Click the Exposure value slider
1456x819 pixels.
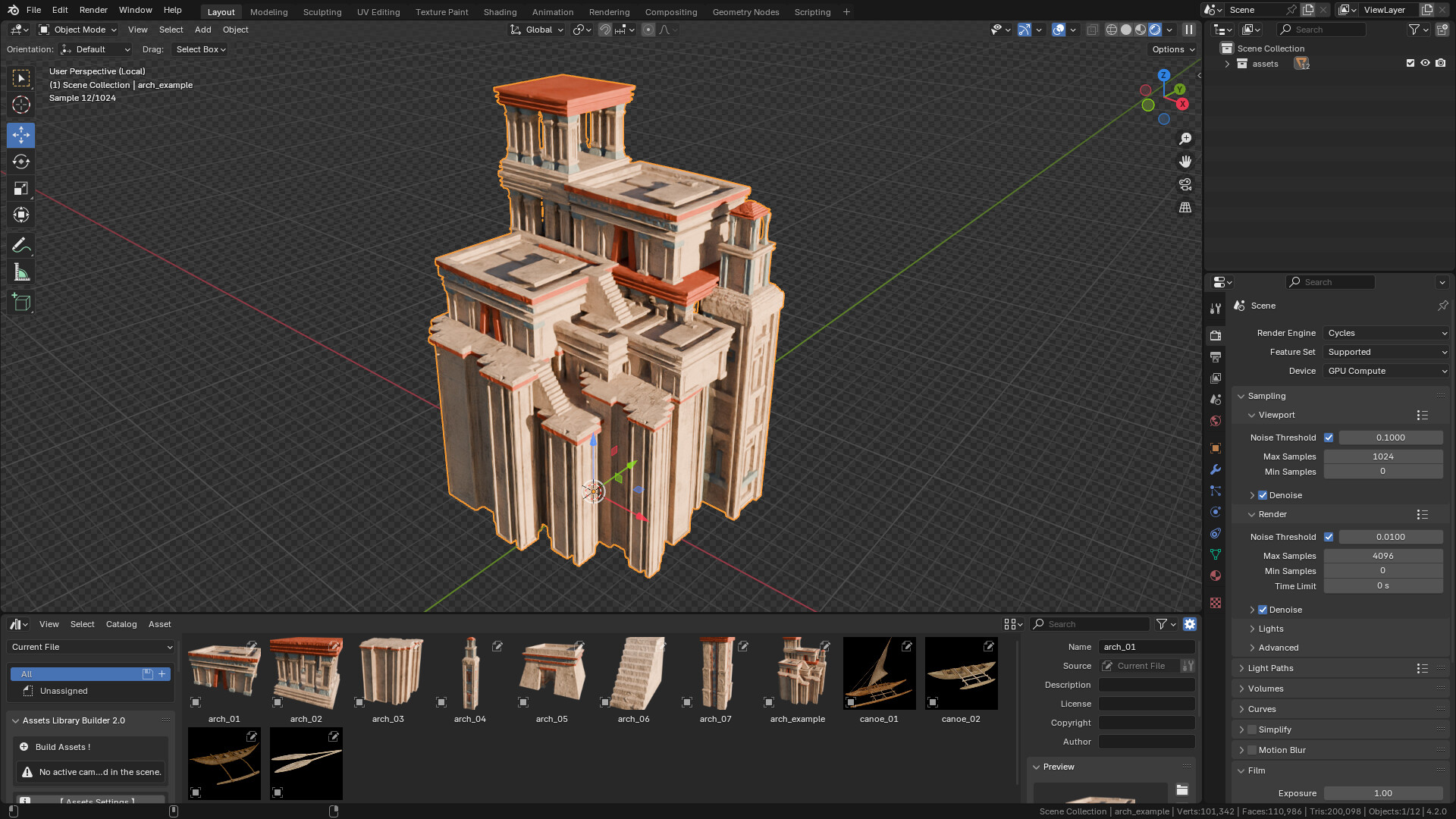[1382, 793]
